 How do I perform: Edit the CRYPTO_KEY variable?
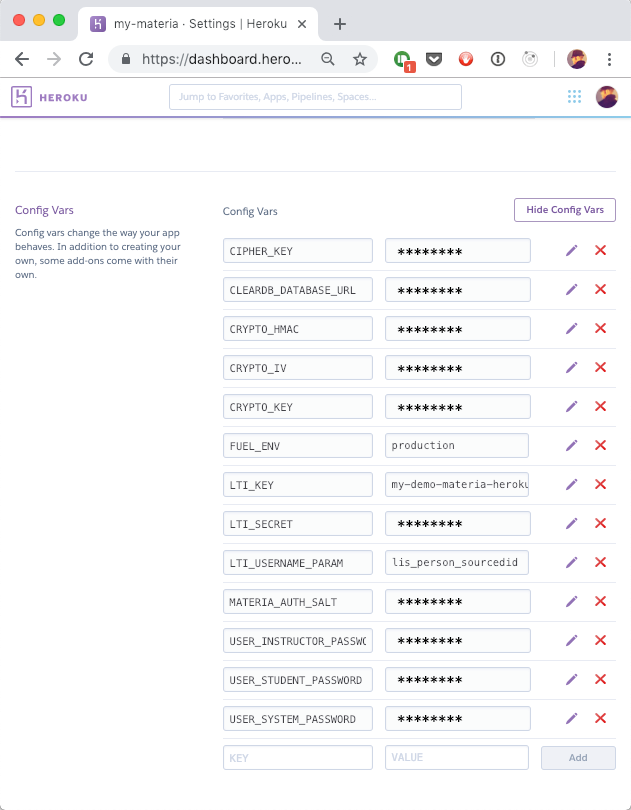coord(571,407)
